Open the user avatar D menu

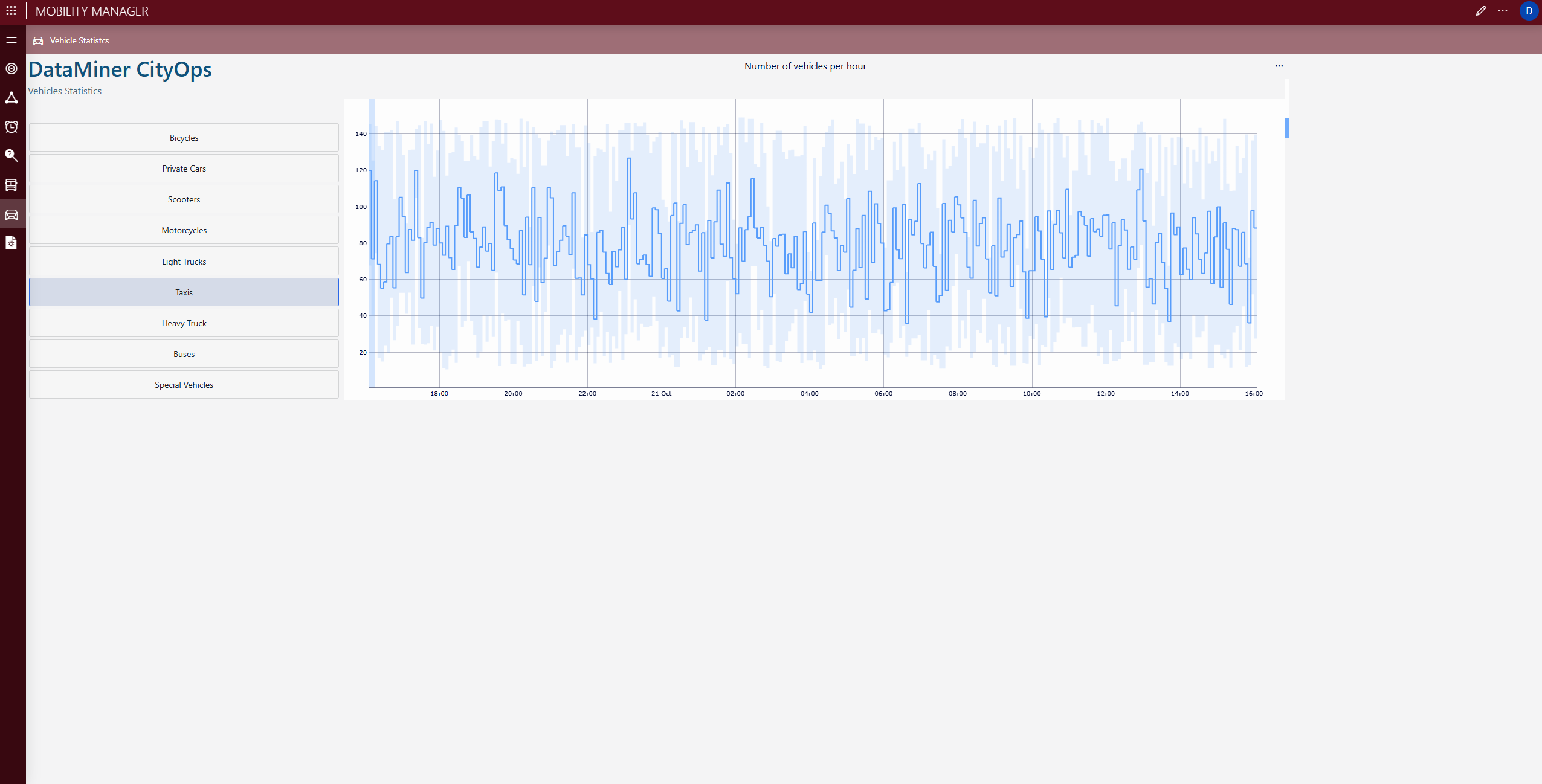pyautogui.click(x=1529, y=11)
